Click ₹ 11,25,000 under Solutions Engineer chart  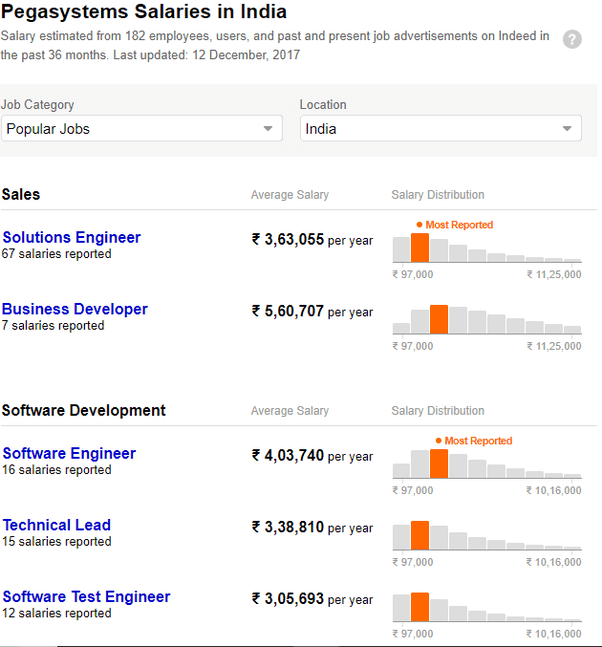(554, 274)
